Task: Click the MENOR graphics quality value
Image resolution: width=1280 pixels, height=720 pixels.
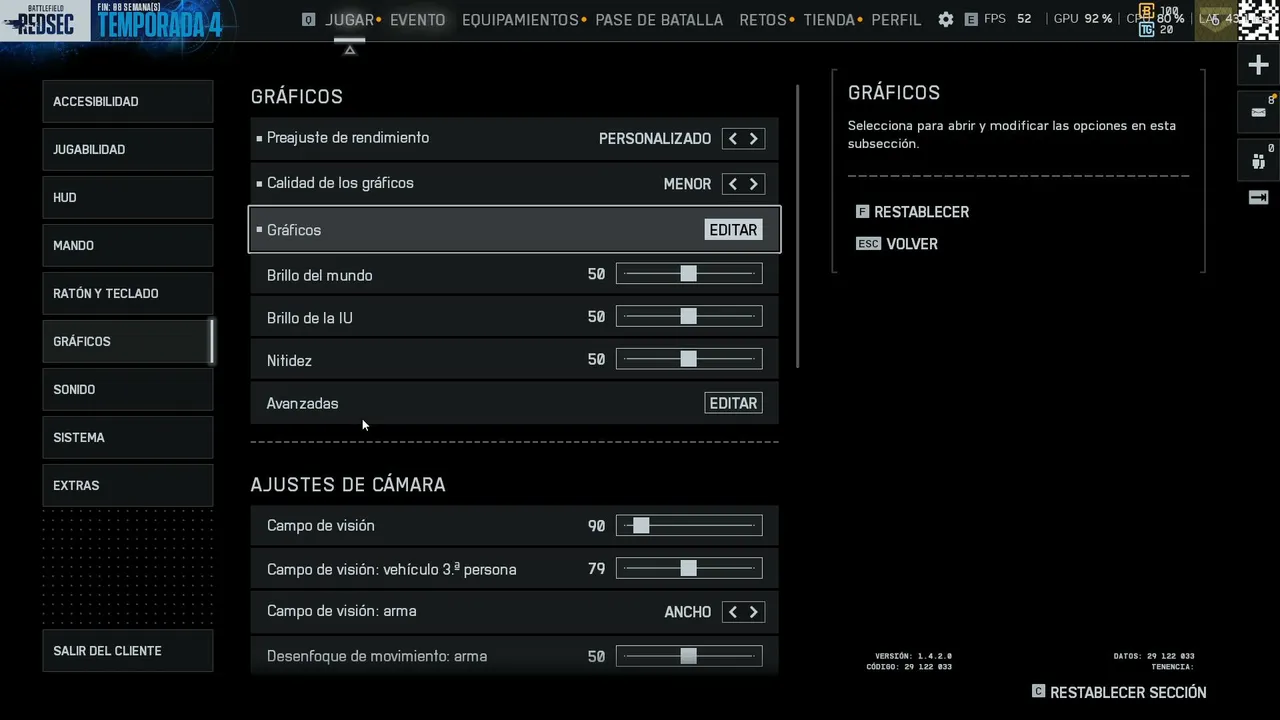Action: tap(687, 184)
